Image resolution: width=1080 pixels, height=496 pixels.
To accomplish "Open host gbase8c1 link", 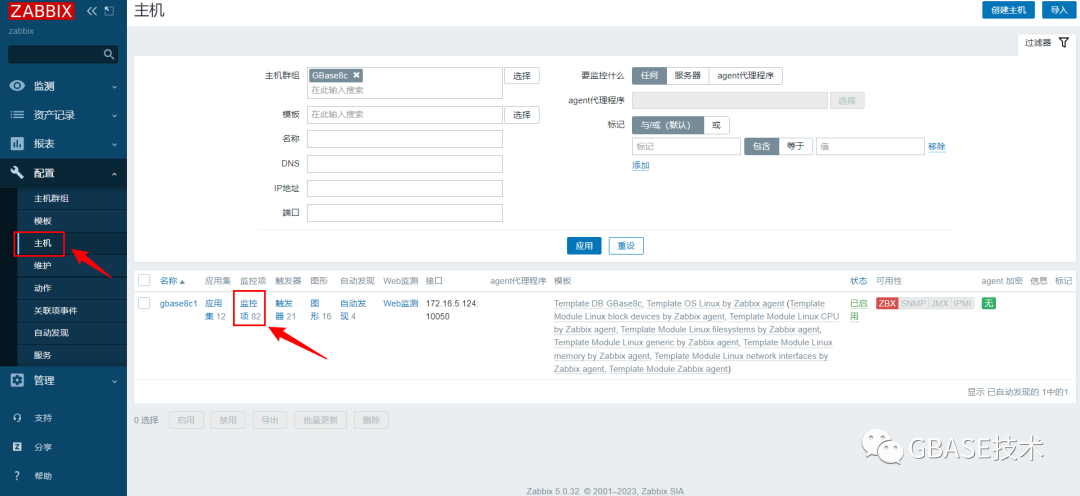I will coord(178,303).
